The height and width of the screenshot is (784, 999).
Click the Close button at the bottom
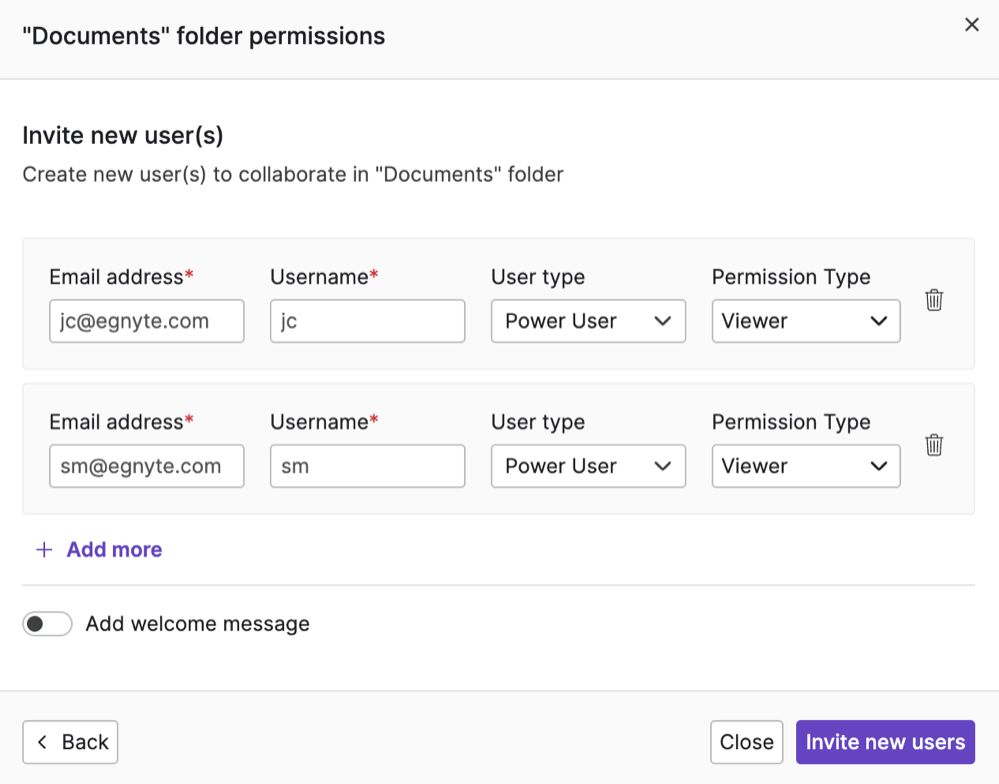[746, 742]
